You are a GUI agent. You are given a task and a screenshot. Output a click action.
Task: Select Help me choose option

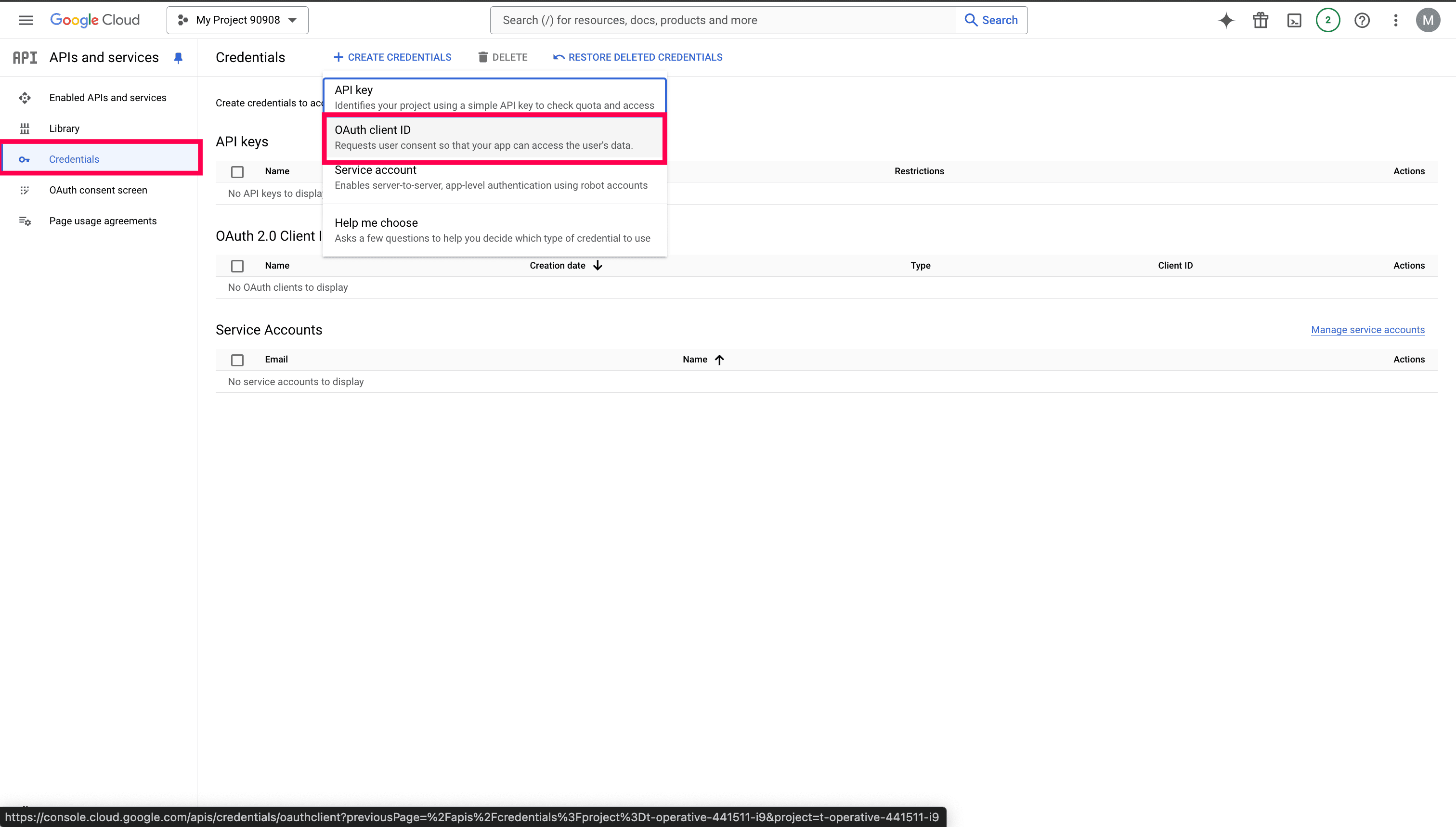click(494, 230)
